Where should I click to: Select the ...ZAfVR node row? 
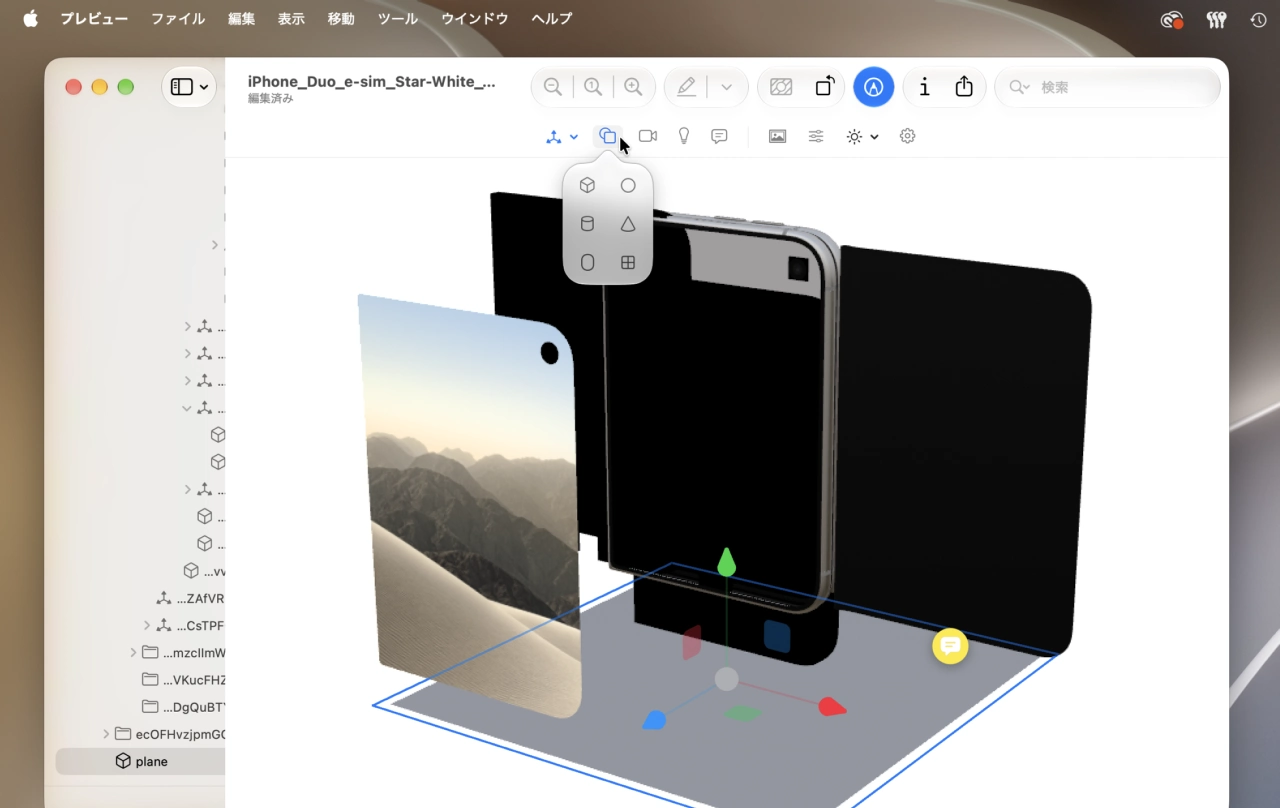click(x=140, y=599)
